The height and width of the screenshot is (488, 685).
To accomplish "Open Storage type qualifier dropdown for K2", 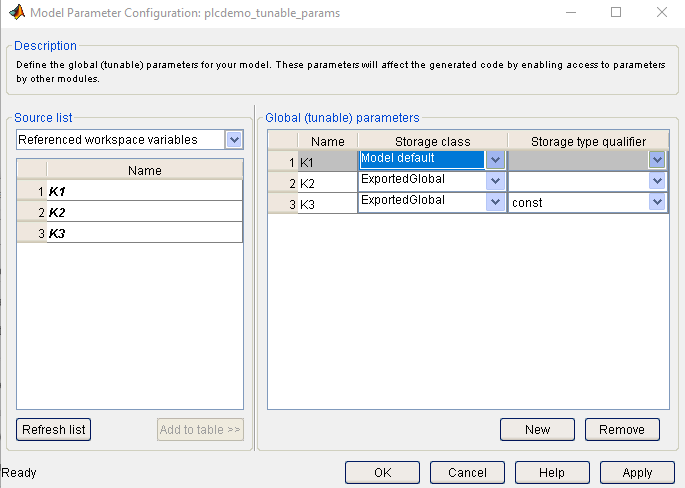I will point(657,181).
